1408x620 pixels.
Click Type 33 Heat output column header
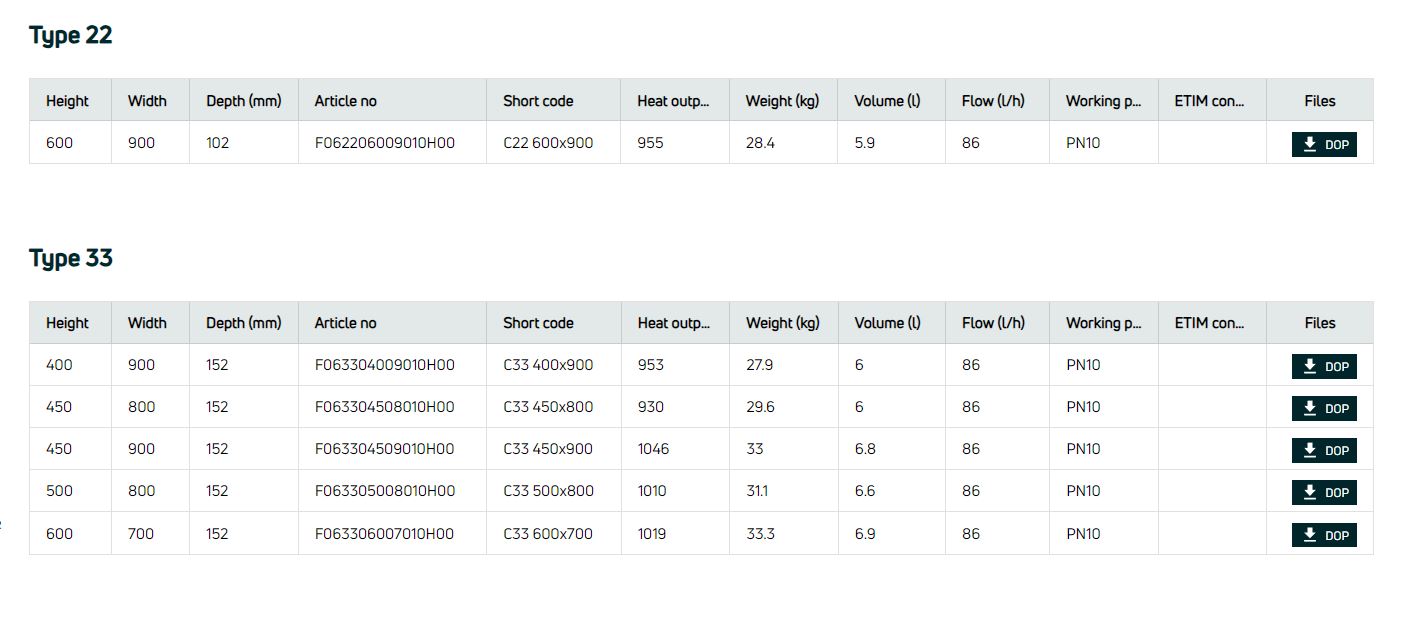[673, 323]
